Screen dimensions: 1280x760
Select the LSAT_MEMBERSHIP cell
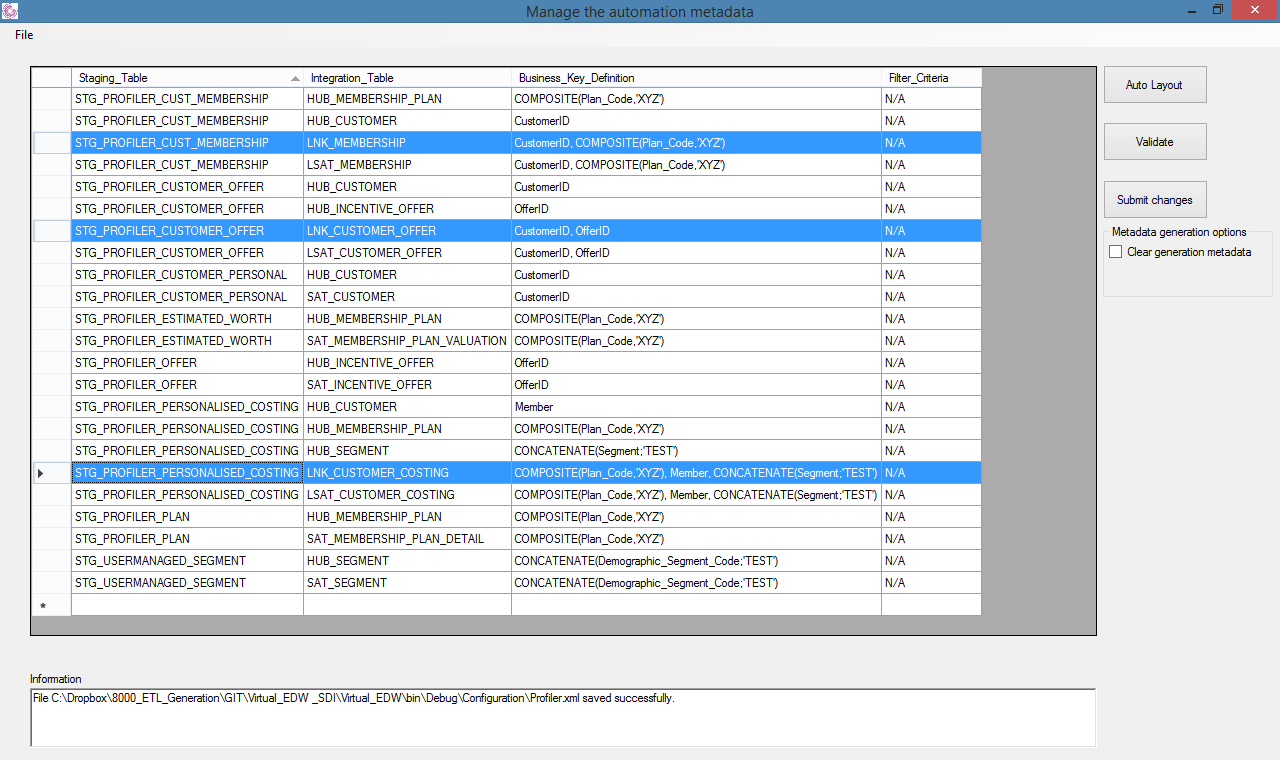coord(407,165)
